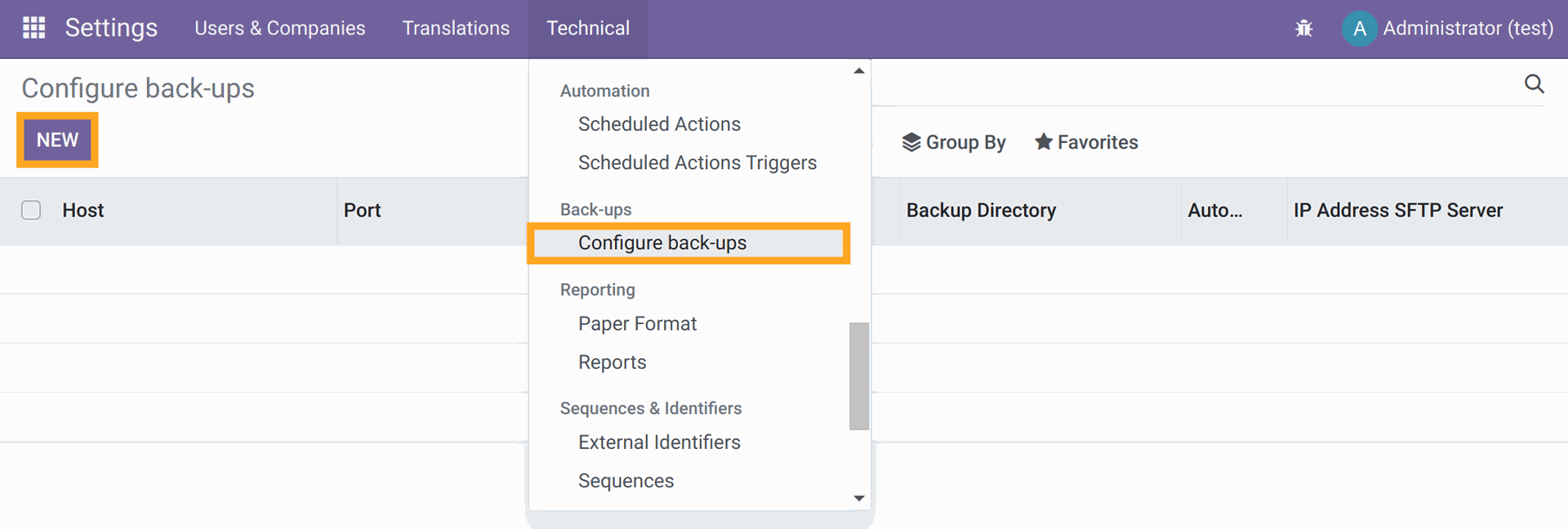Open the Translations menu
Image resolution: width=1568 pixels, height=529 pixels.
456,29
